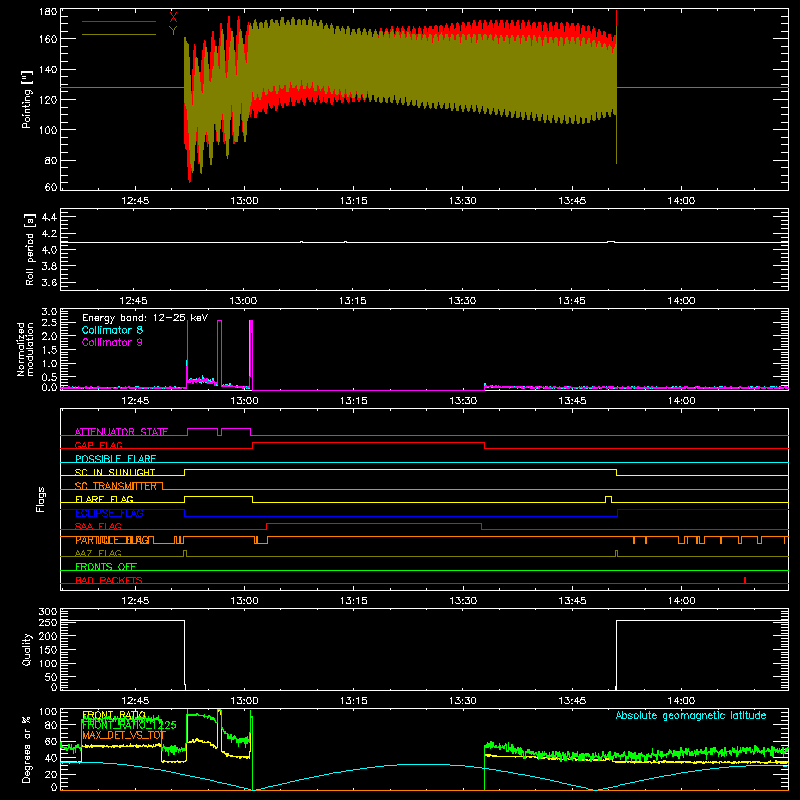Click the PARTICLE_FLAG label
This screenshot has width=800, height=800.
point(112,540)
